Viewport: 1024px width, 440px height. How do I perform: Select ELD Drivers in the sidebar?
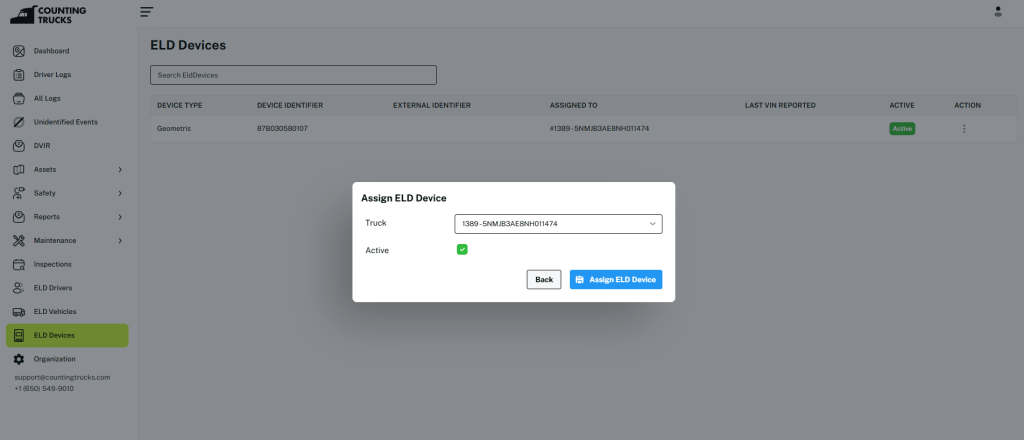(x=52, y=288)
